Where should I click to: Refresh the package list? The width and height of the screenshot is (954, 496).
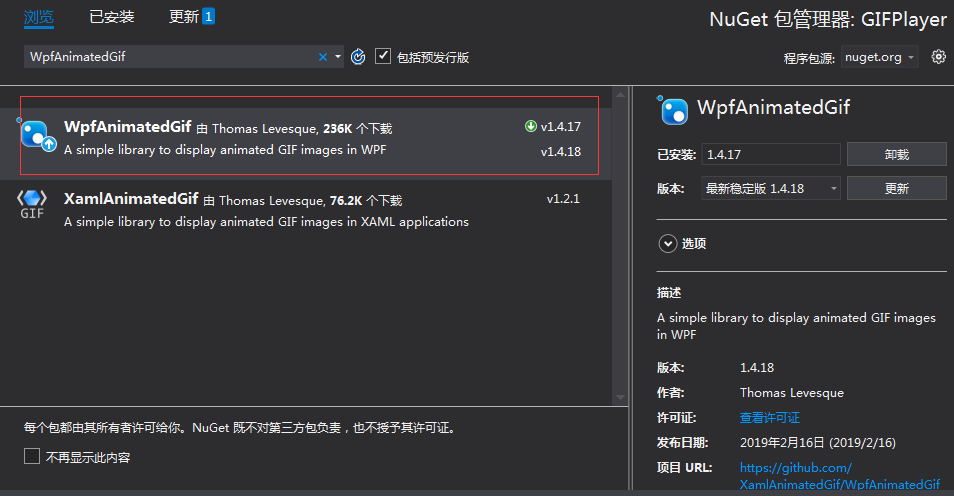(358, 57)
